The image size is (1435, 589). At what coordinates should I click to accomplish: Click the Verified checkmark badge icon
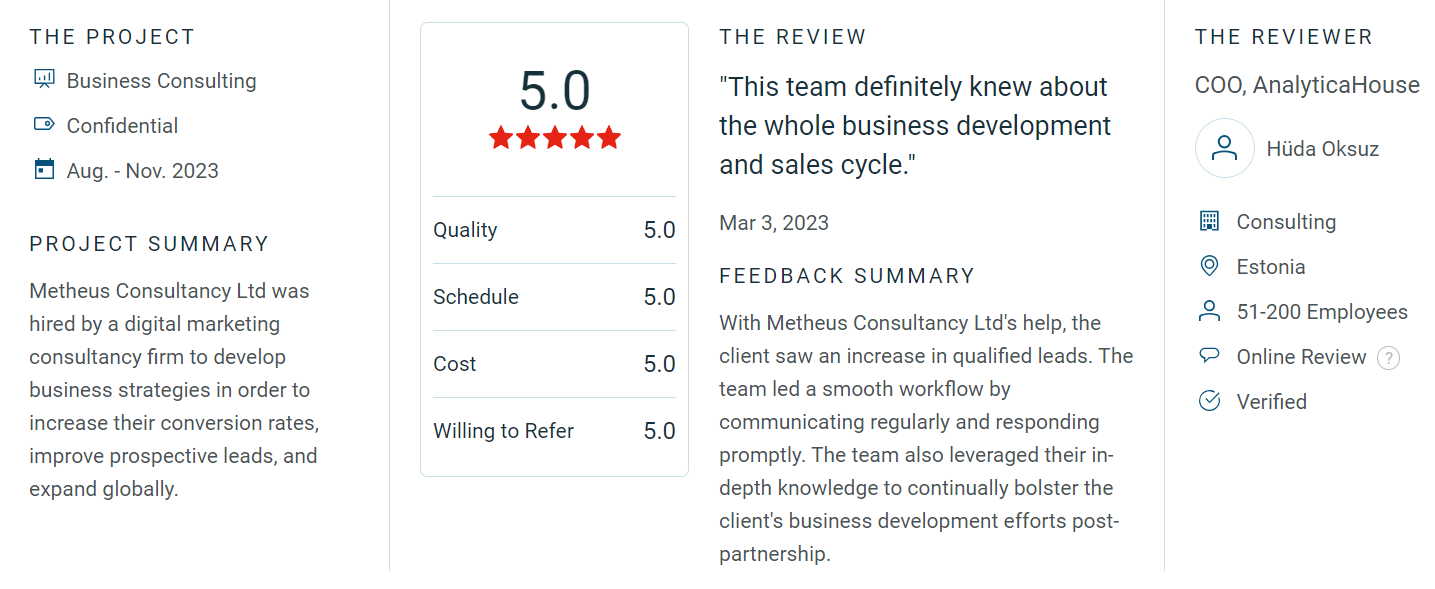(x=1210, y=401)
